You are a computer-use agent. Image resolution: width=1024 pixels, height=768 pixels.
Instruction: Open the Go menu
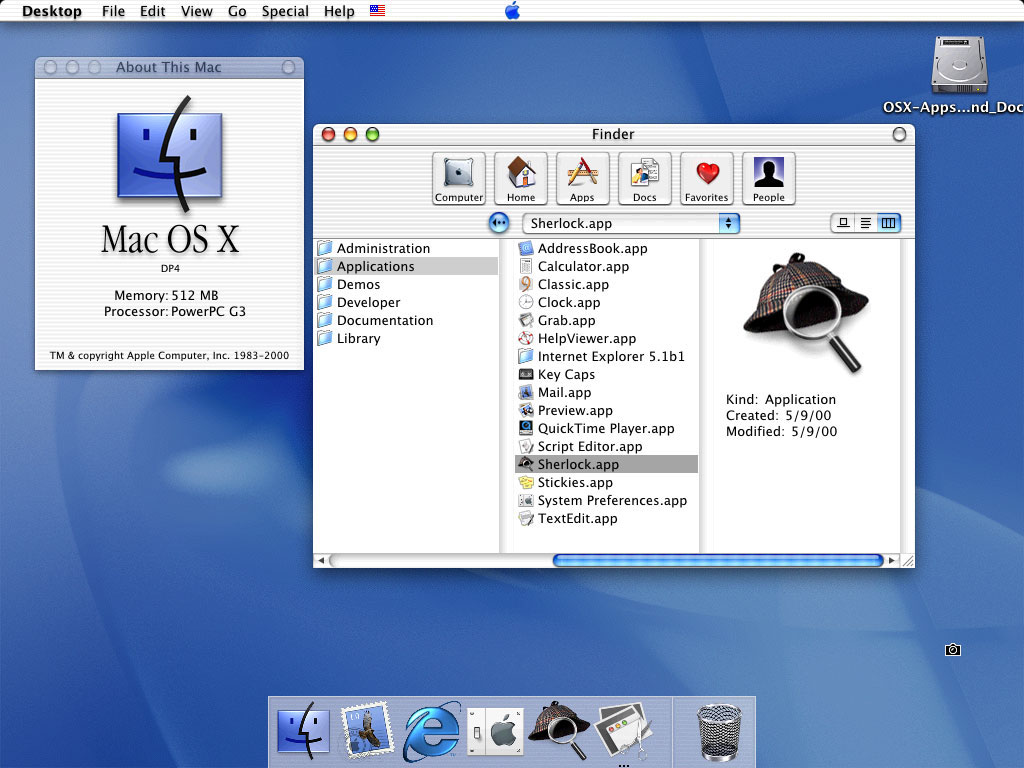[237, 11]
